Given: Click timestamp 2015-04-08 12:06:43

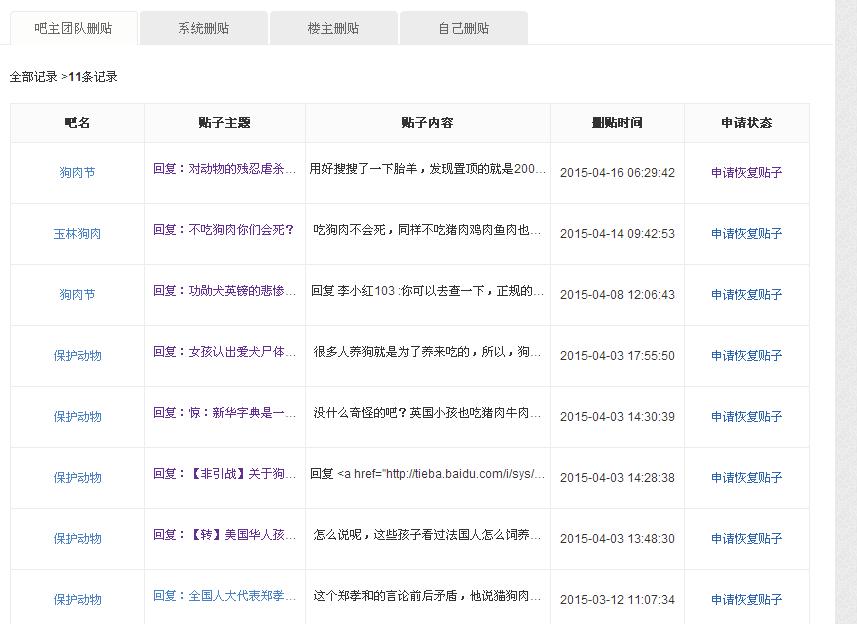Looking at the screenshot, I should [617, 295].
